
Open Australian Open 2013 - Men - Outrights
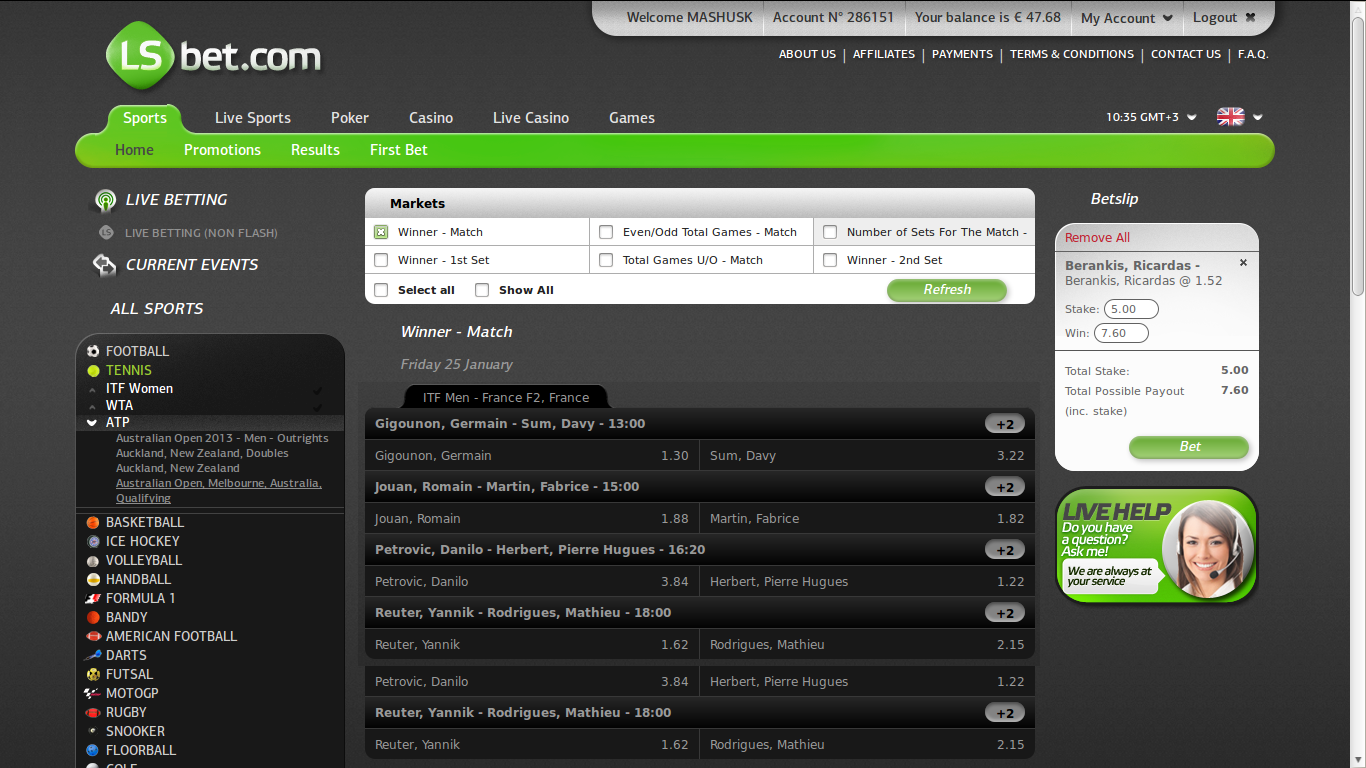coord(222,438)
